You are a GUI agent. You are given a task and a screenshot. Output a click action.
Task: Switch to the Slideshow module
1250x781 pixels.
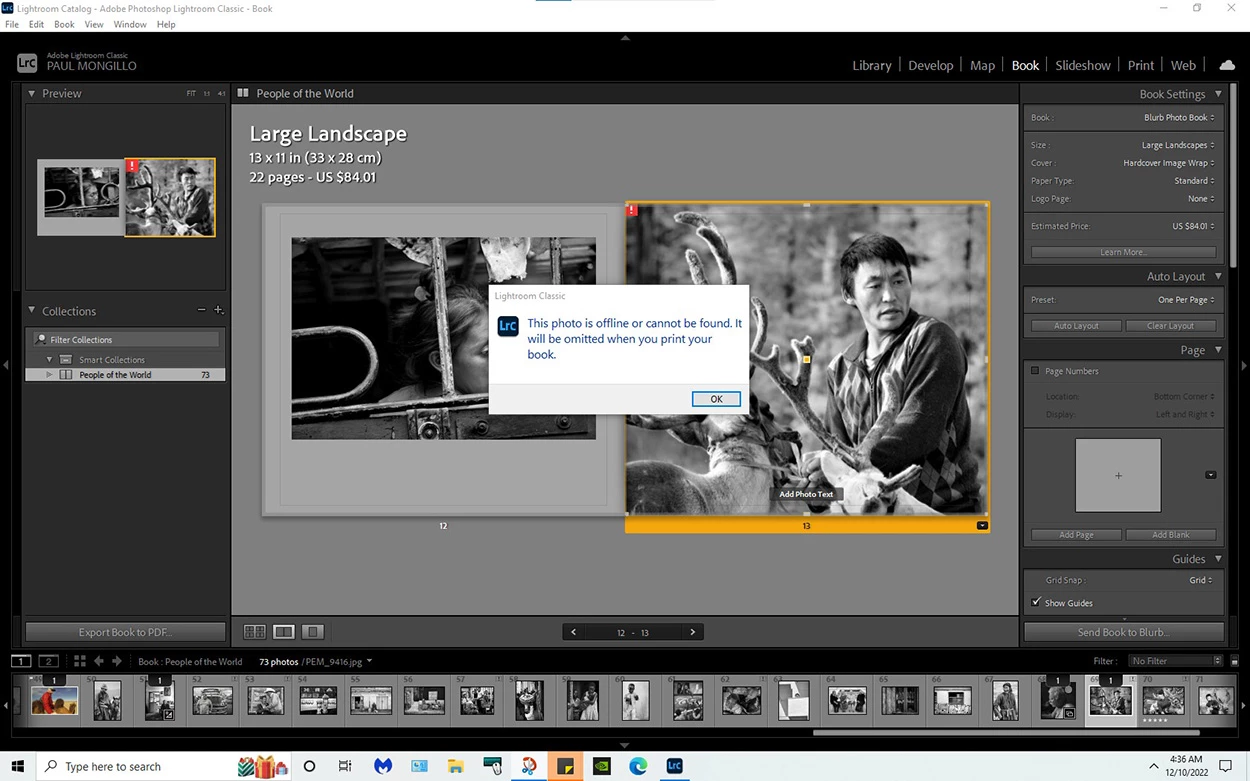(1083, 65)
